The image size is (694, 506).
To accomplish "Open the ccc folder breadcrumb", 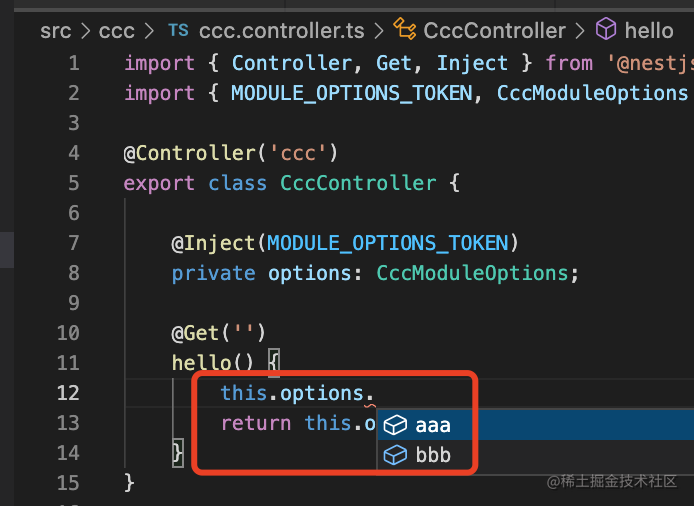I will [x=117, y=31].
